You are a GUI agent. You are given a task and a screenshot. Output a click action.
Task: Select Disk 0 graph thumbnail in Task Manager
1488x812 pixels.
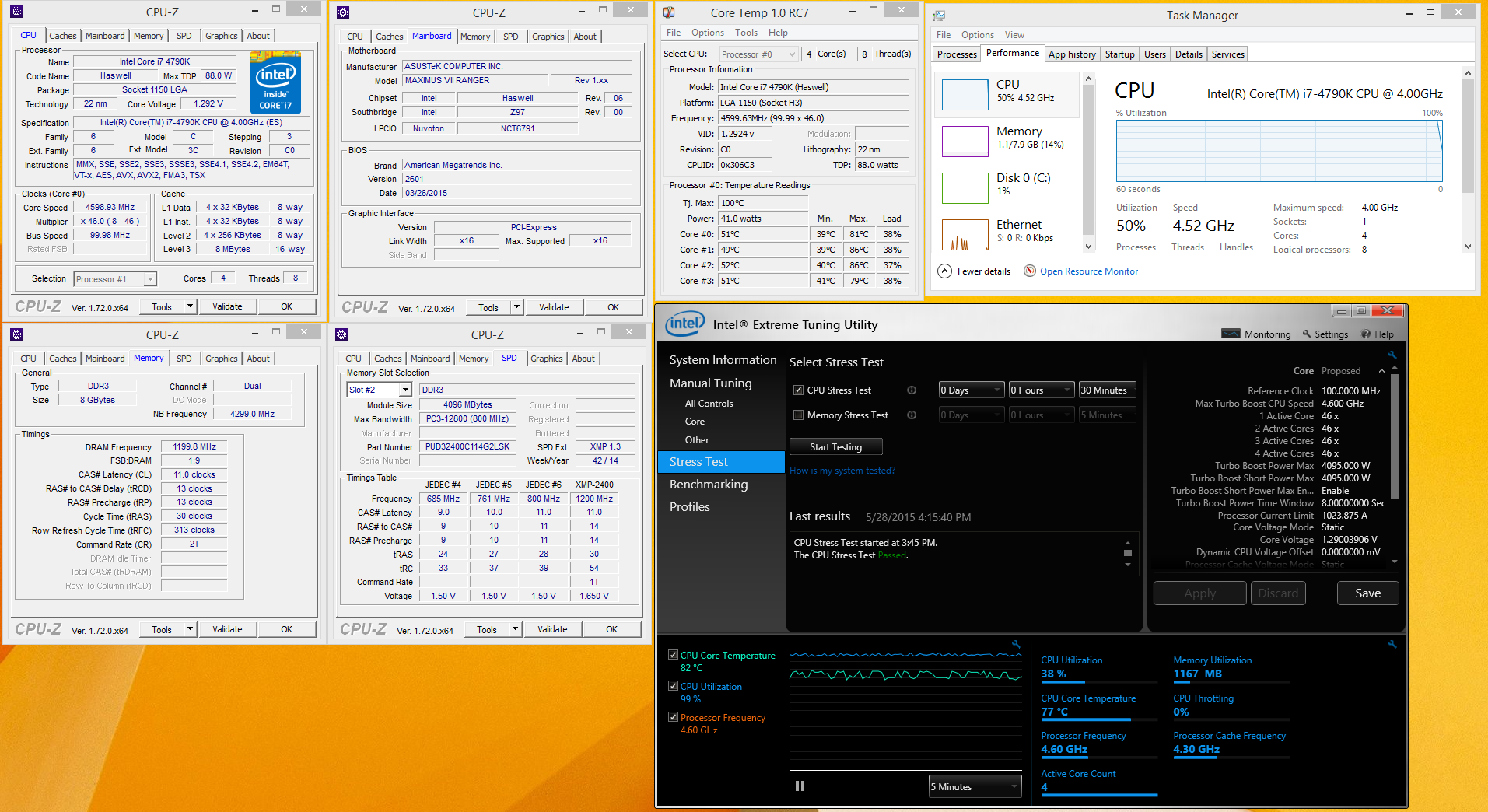965,188
